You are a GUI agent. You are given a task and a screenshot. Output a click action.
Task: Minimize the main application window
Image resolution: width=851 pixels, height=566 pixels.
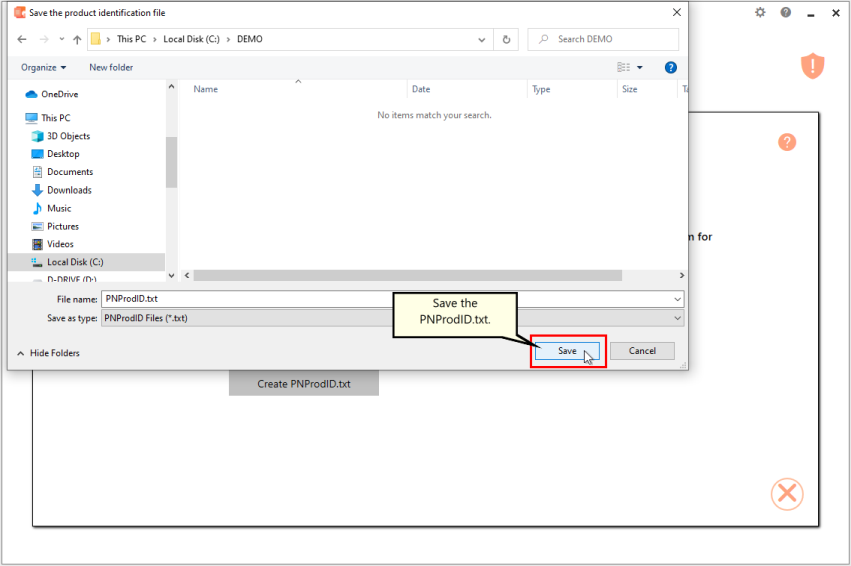pos(810,14)
